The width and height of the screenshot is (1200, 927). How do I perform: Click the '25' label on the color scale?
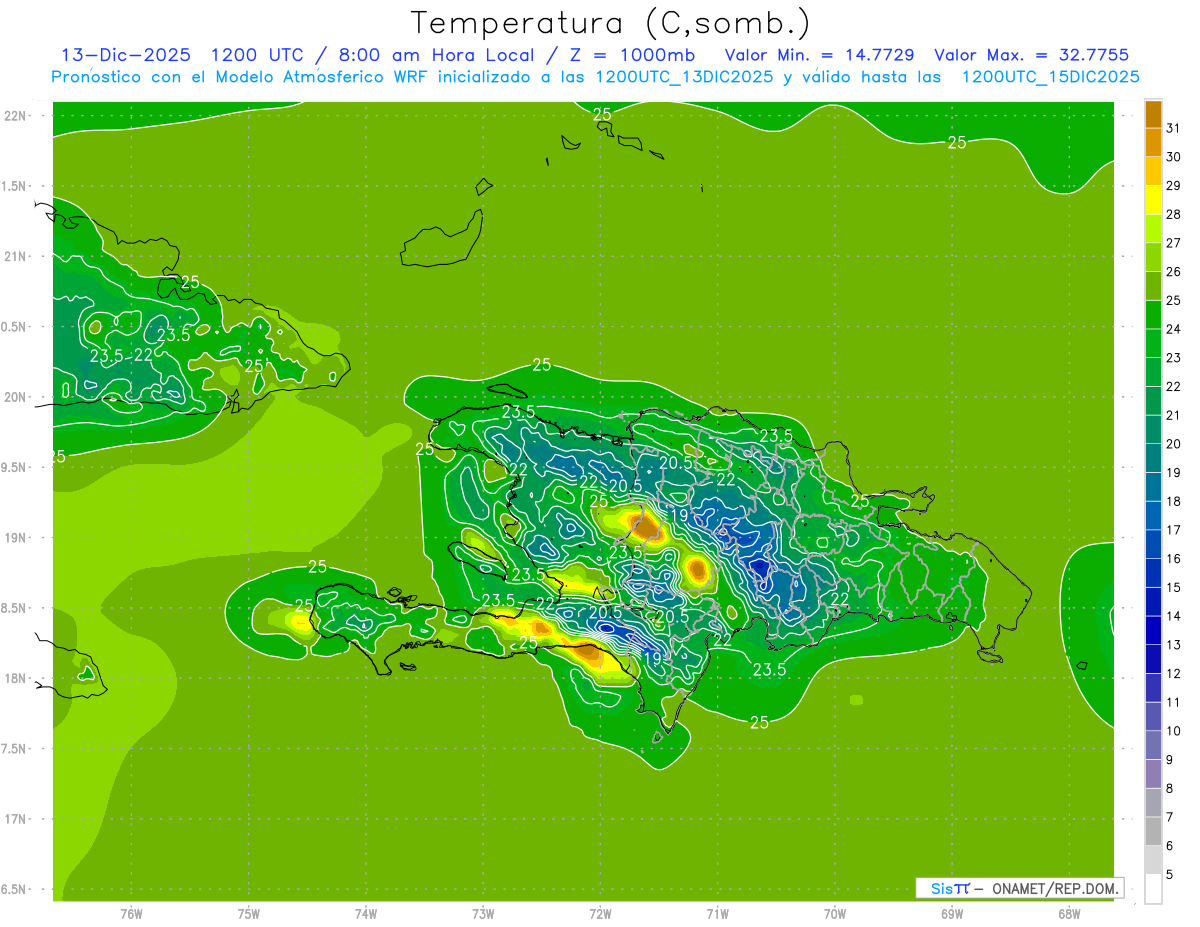pyautogui.click(x=1173, y=300)
